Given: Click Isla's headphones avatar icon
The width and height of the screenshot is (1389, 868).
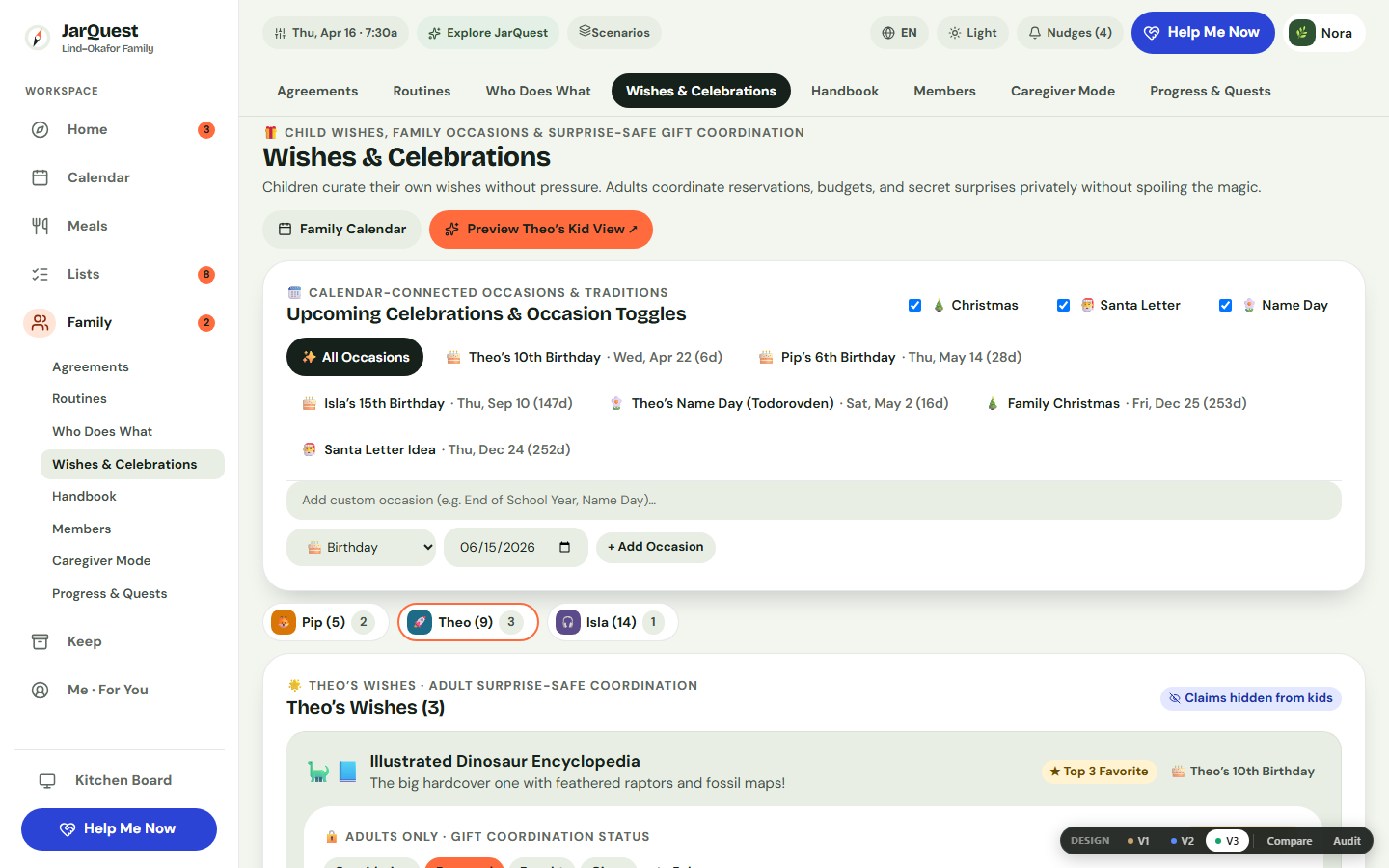Looking at the screenshot, I should point(568,622).
